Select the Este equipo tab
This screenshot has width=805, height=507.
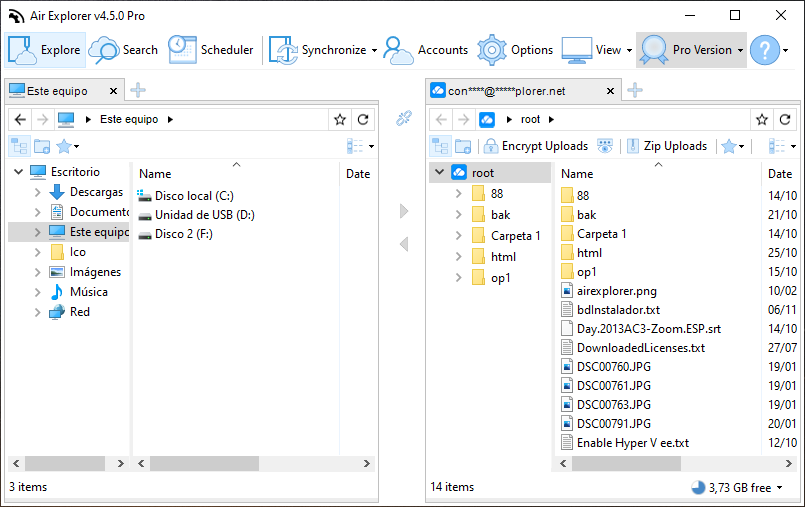click(x=56, y=91)
